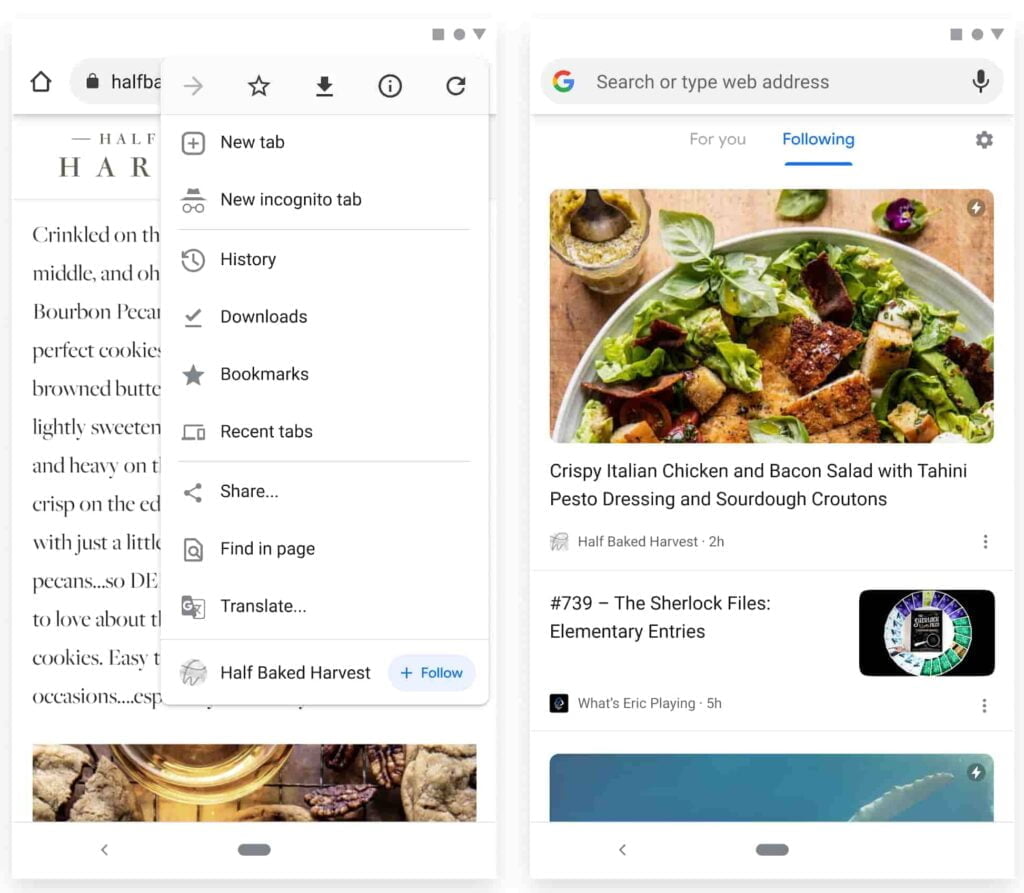This screenshot has height=893, width=1024.
Task: Go back on the right phone navigation bar
Action: click(622, 849)
